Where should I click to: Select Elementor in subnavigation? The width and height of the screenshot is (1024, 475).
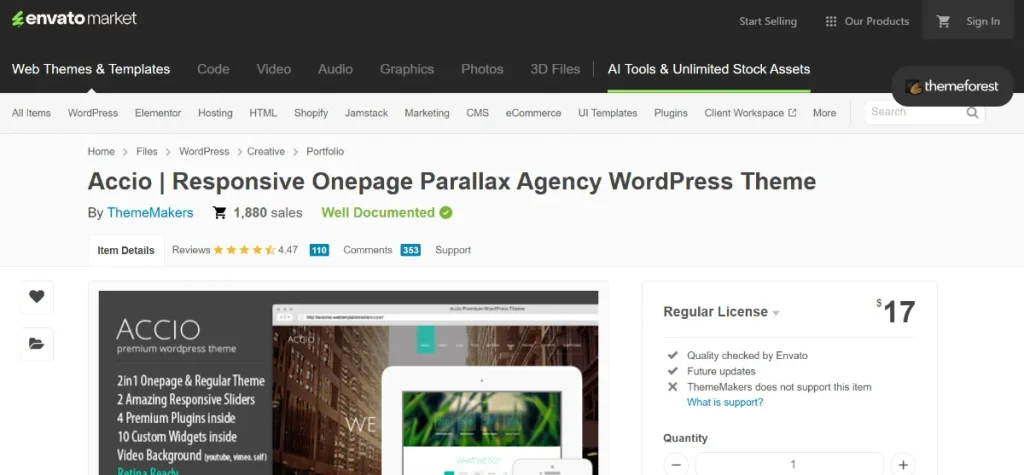[x=158, y=113]
